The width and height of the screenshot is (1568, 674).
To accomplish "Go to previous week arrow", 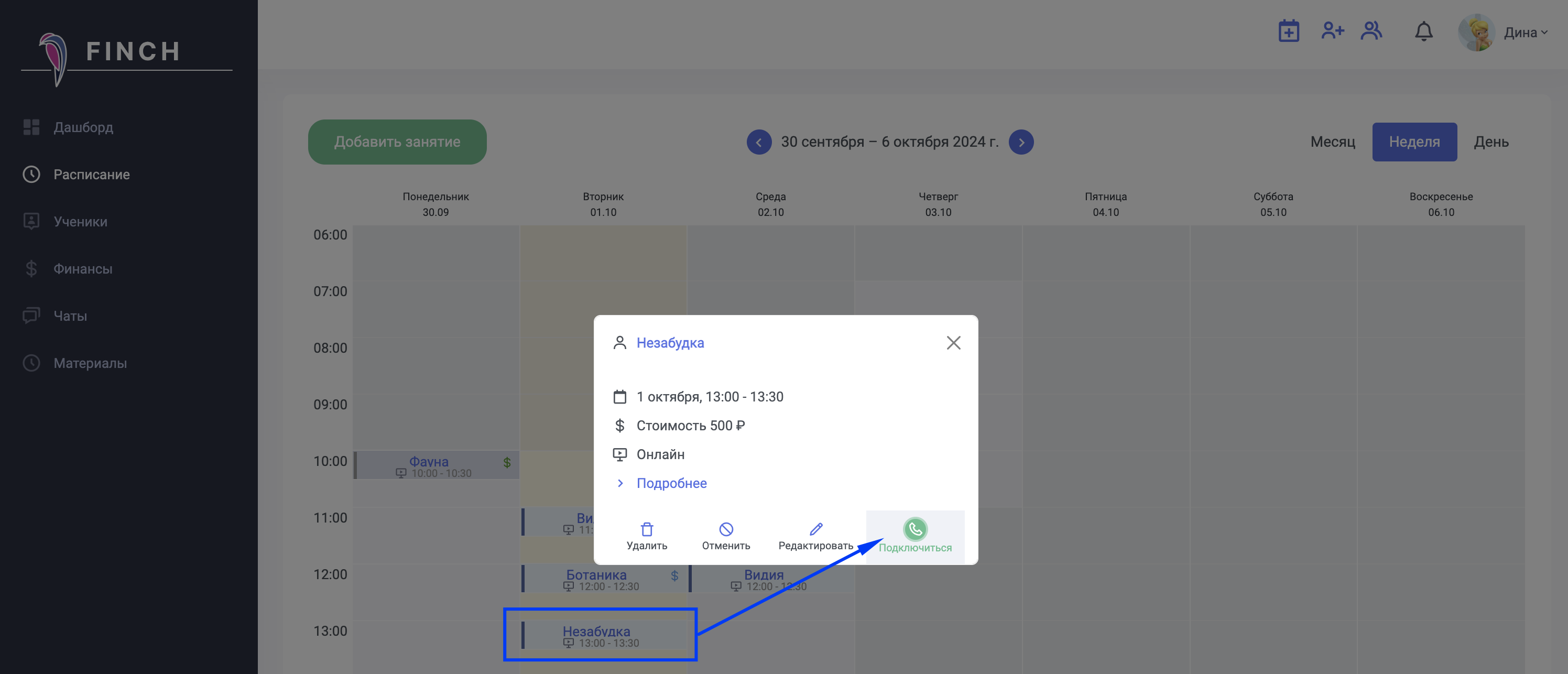I will pos(758,142).
